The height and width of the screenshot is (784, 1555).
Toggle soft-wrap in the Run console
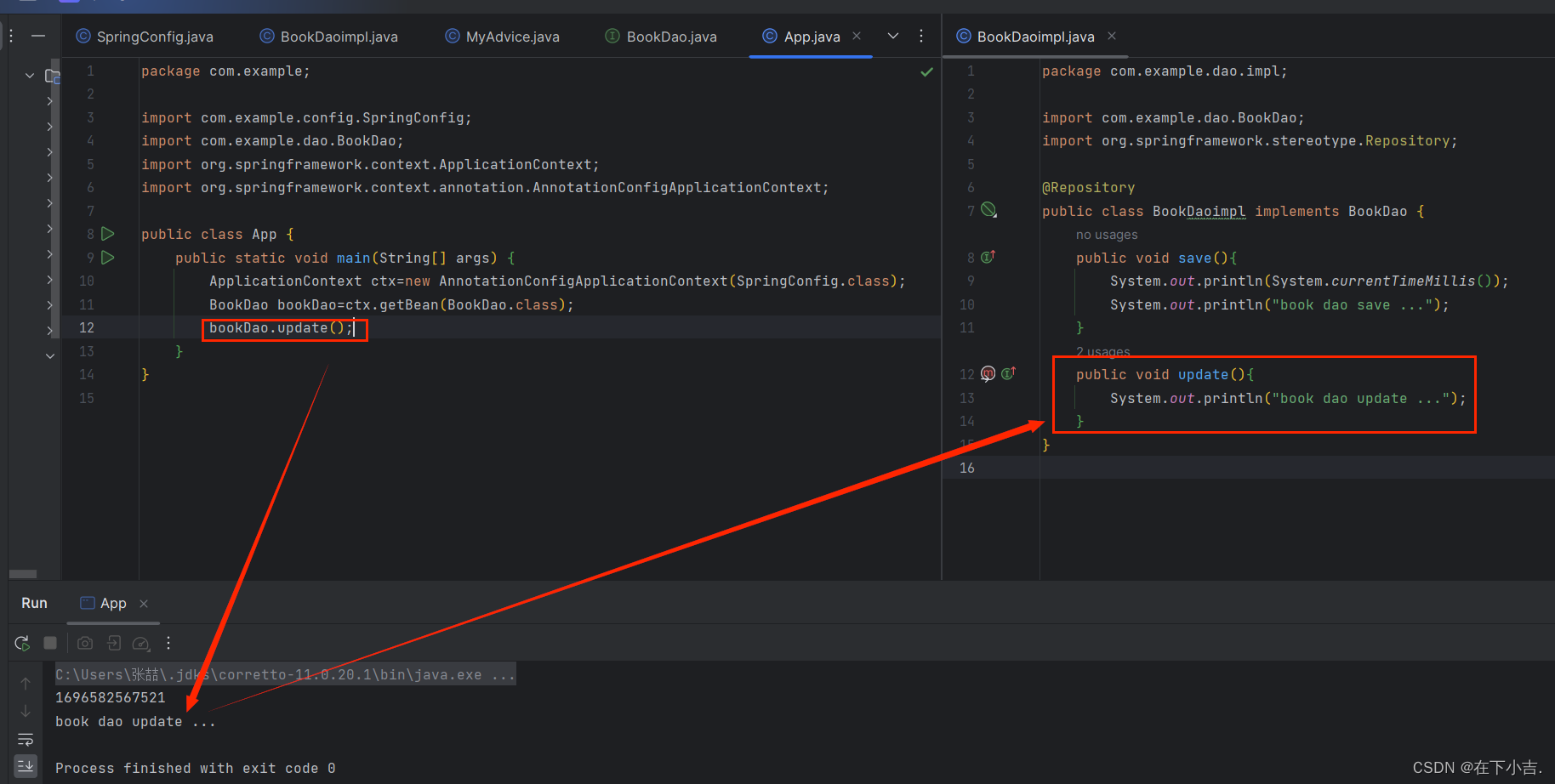(x=26, y=739)
